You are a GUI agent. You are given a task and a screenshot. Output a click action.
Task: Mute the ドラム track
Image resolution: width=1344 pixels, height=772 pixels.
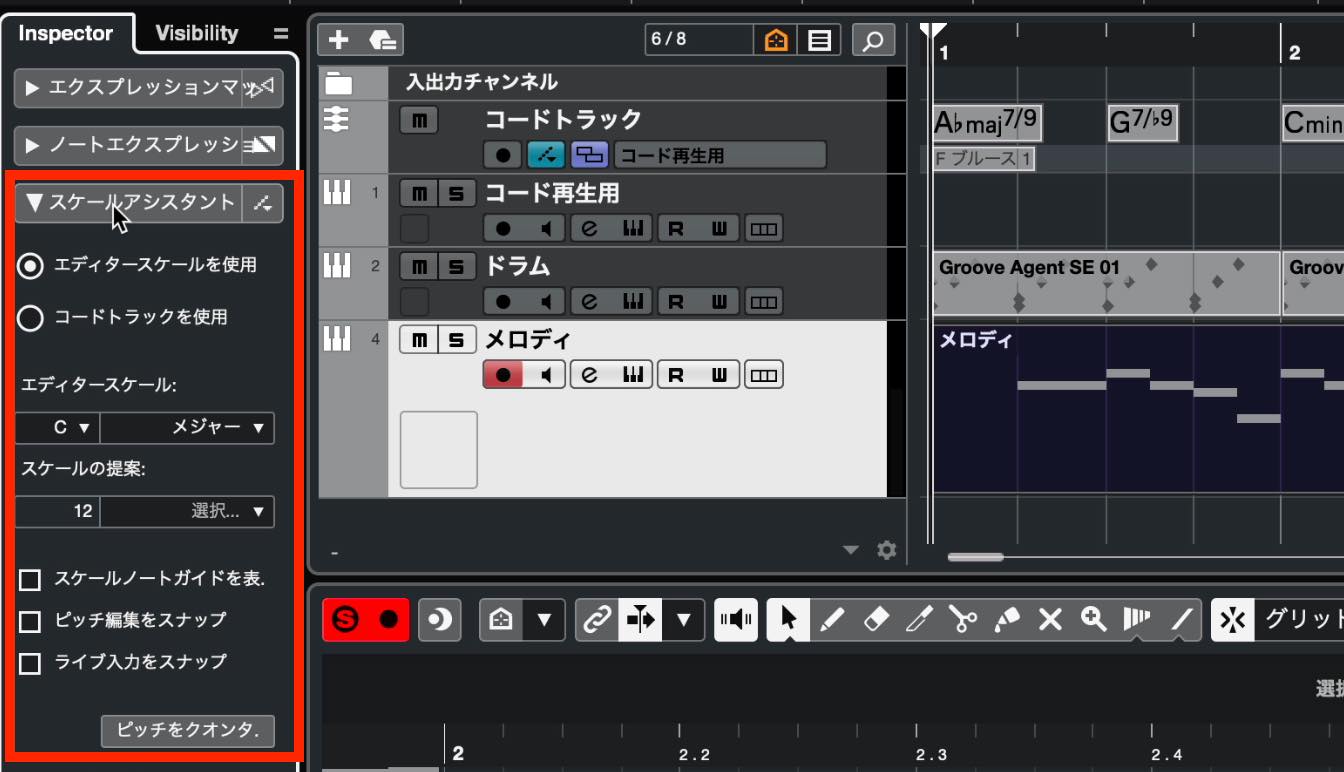pyautogui.click(x=418, y=267)
